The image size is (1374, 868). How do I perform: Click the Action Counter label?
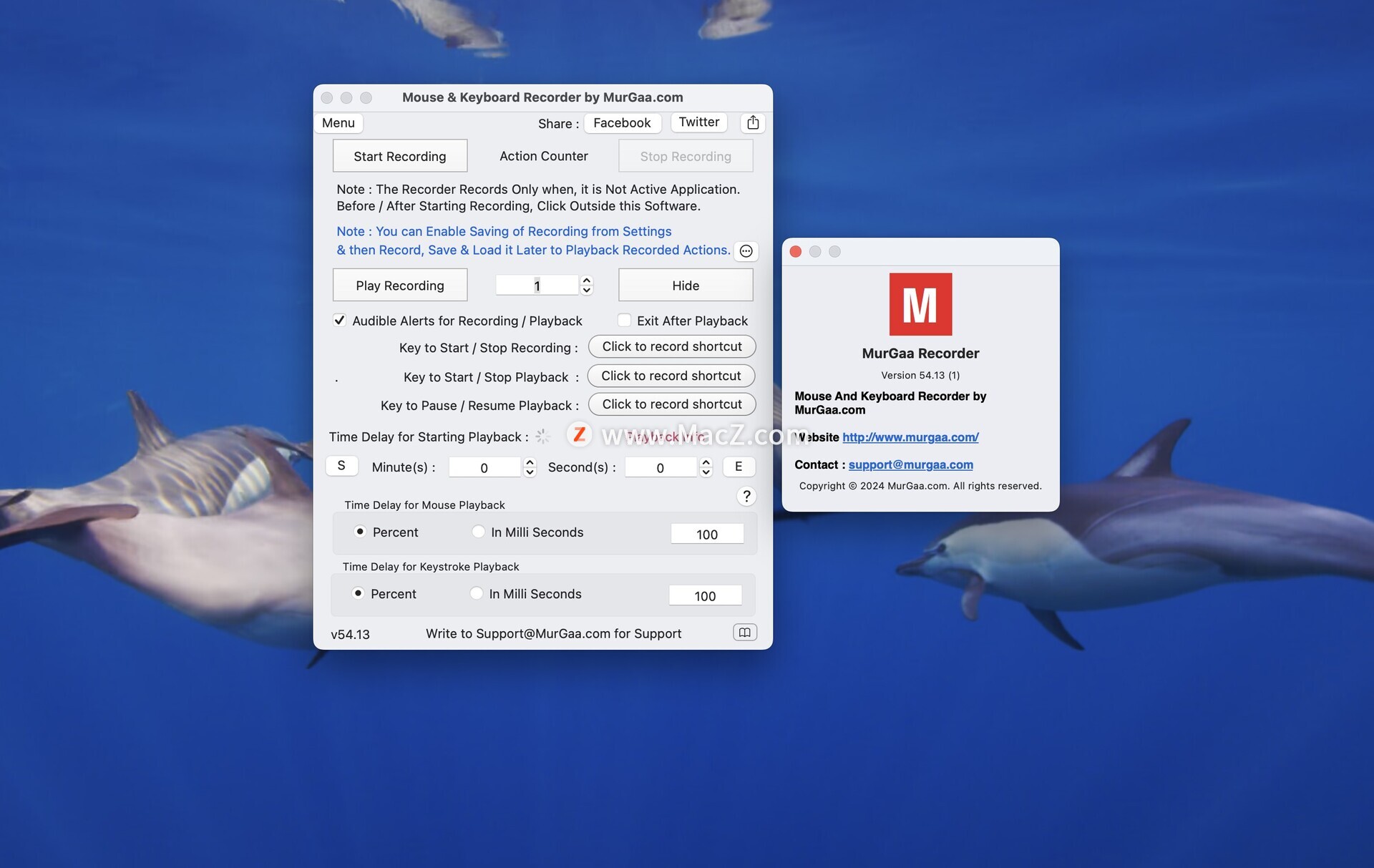pyautogui.click(x=544, y=156)
